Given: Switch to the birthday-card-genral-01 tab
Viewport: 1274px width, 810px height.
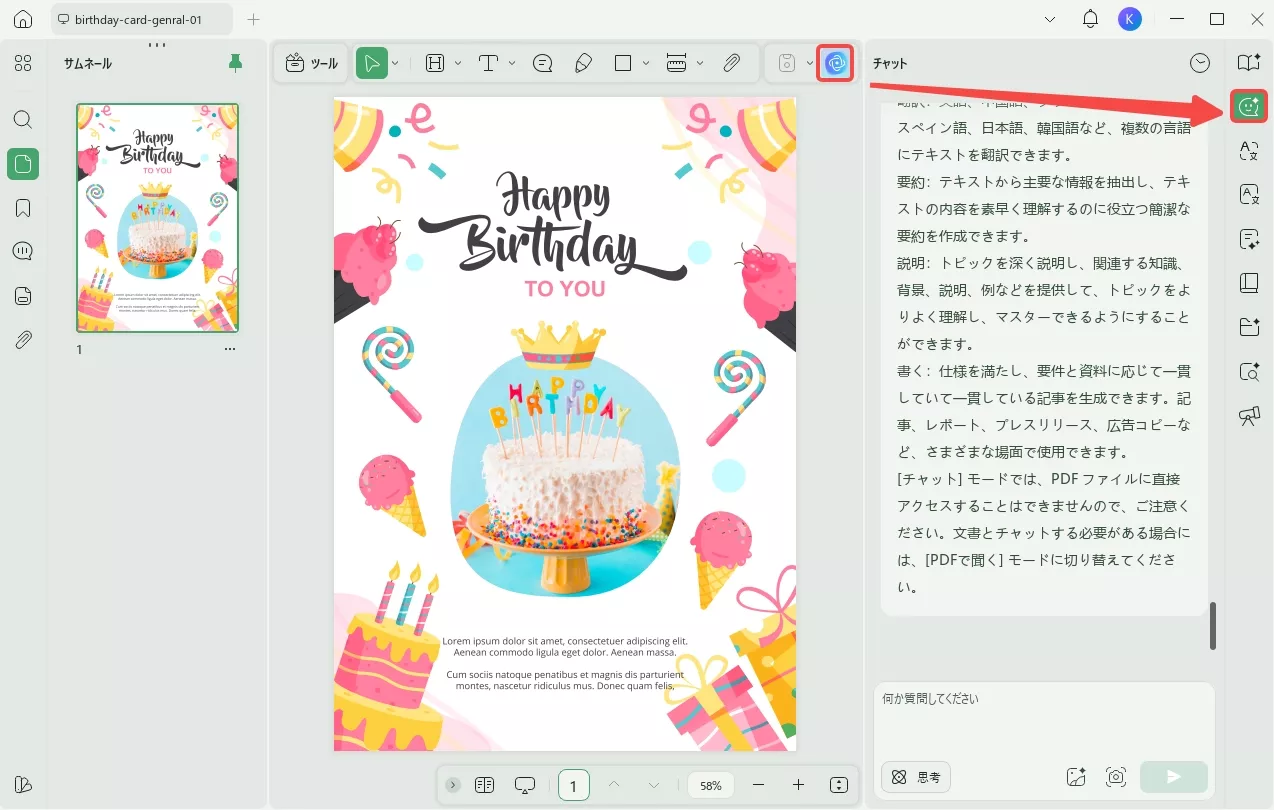Looking at the screenshot, I should 141,19.
